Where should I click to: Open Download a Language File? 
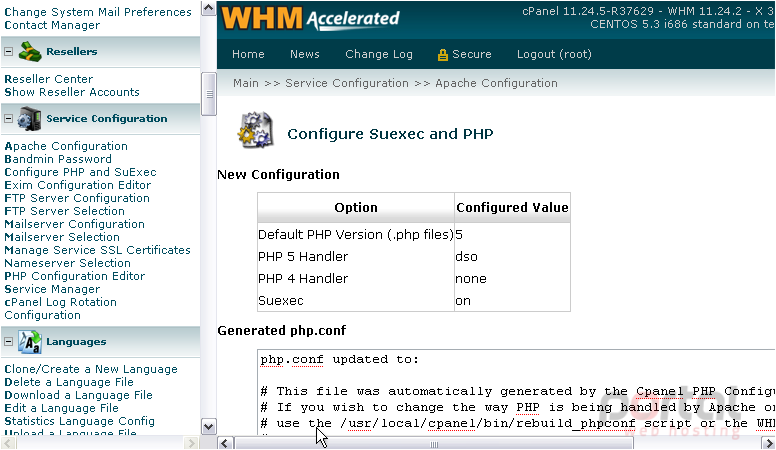click(x=79, y=395)
